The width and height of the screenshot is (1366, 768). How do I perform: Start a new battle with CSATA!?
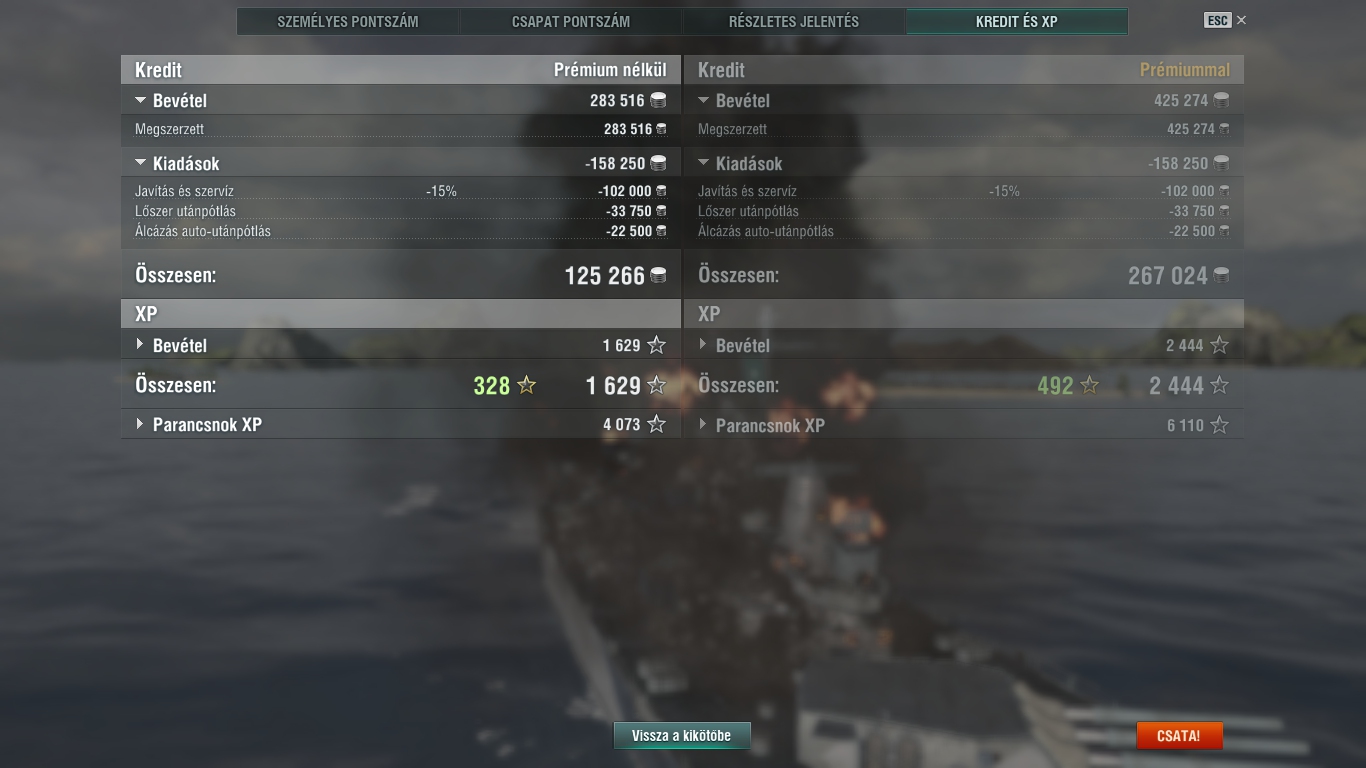click(x=1179, y=736)
